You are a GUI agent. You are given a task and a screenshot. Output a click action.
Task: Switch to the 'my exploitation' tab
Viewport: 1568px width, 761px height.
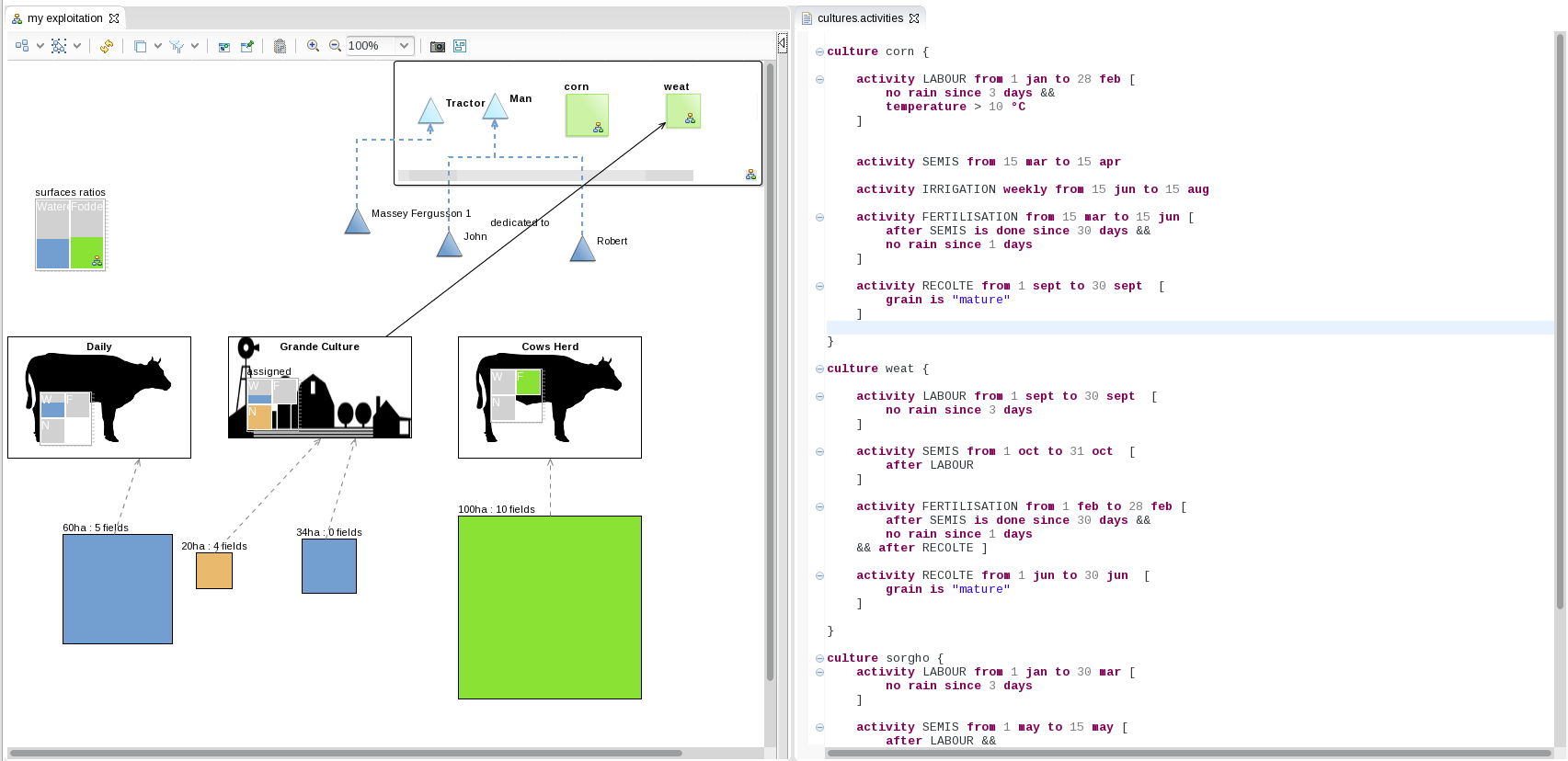coord(64,18)
